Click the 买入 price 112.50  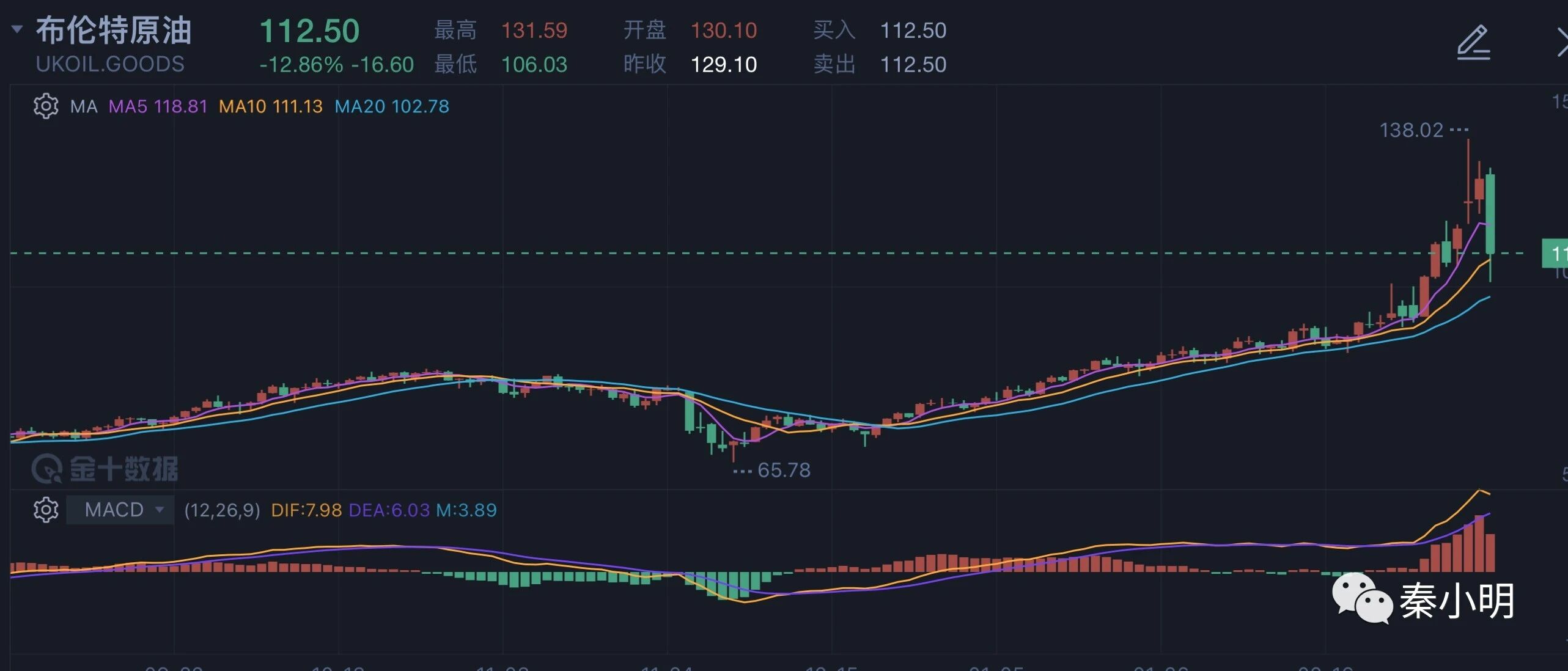[913, 31]
